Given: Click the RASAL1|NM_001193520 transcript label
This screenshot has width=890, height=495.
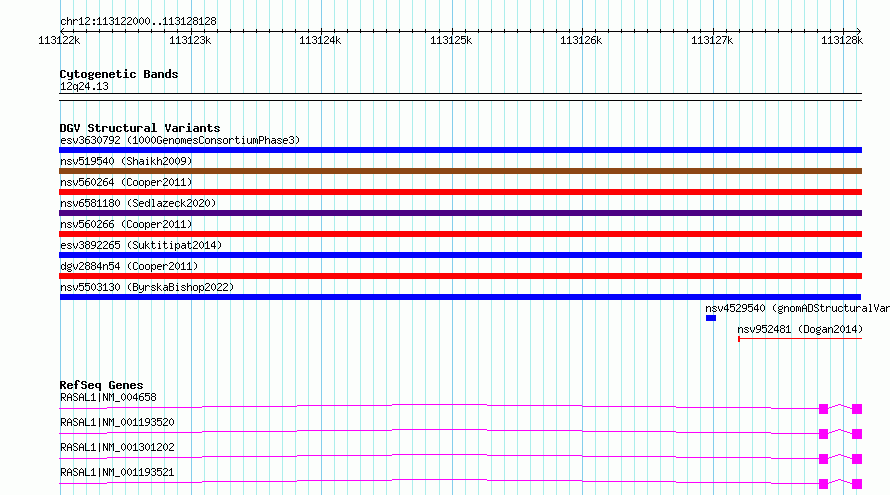Looking at the screenshot, I should click(117, 422).
